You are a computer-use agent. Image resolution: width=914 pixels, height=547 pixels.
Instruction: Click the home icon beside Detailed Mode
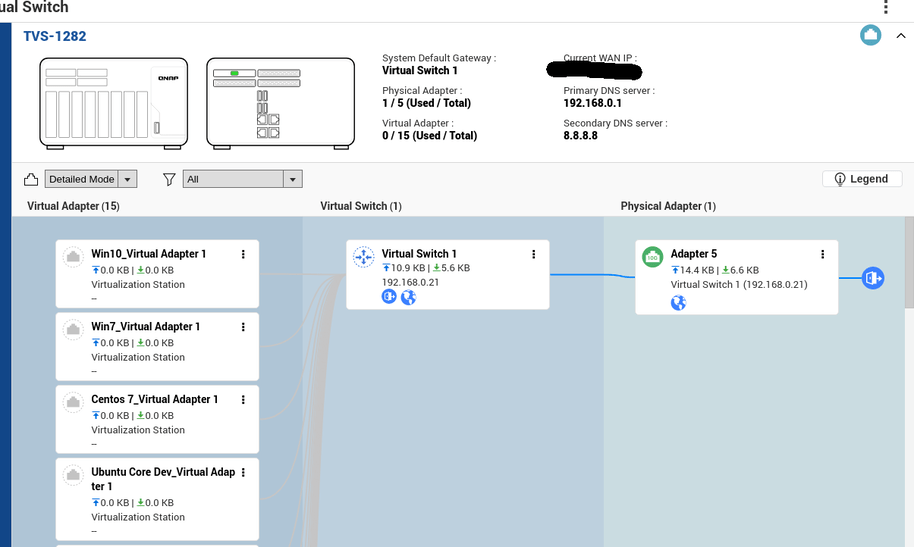[x=31, y=179]
